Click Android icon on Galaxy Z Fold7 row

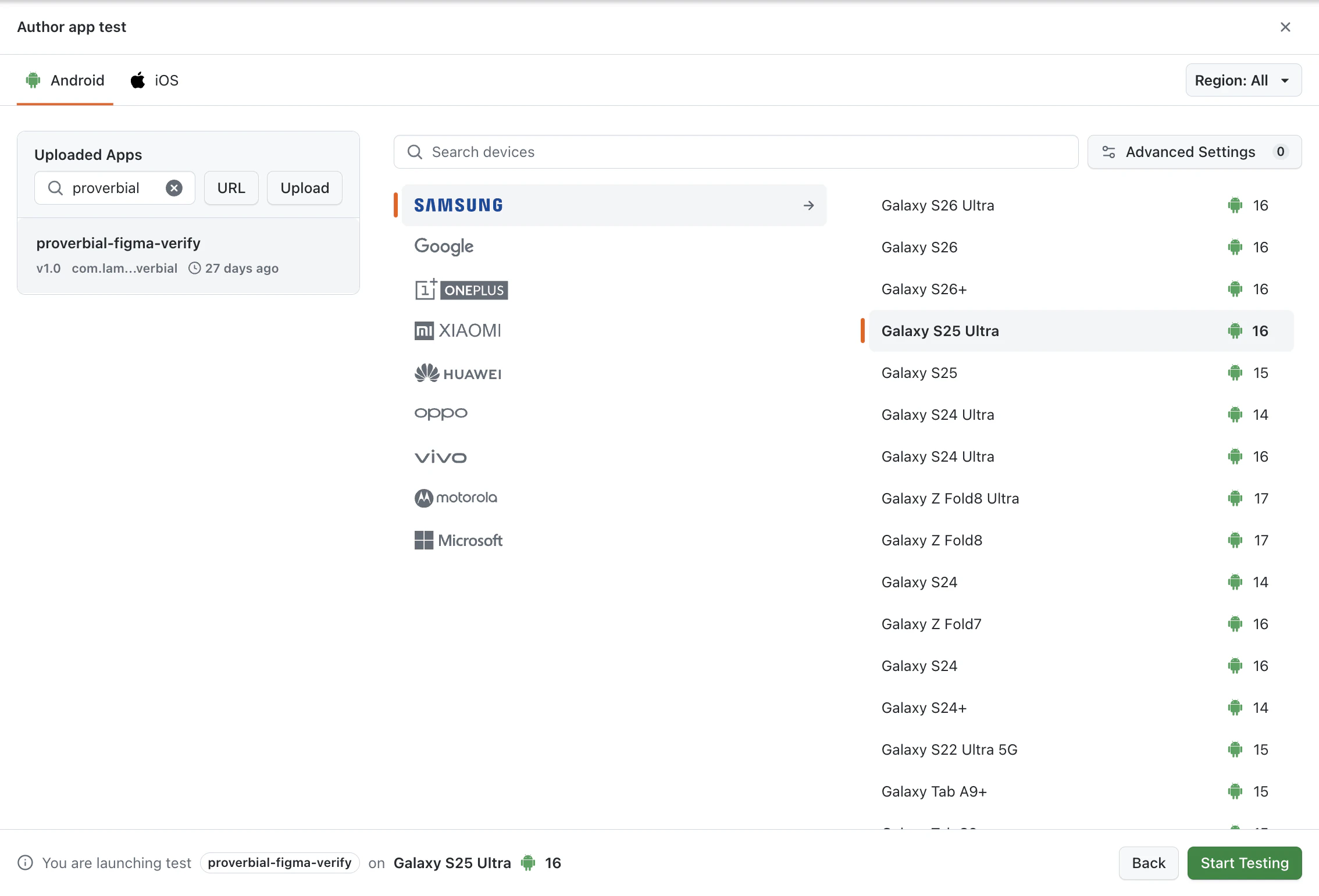point(1235,624)
